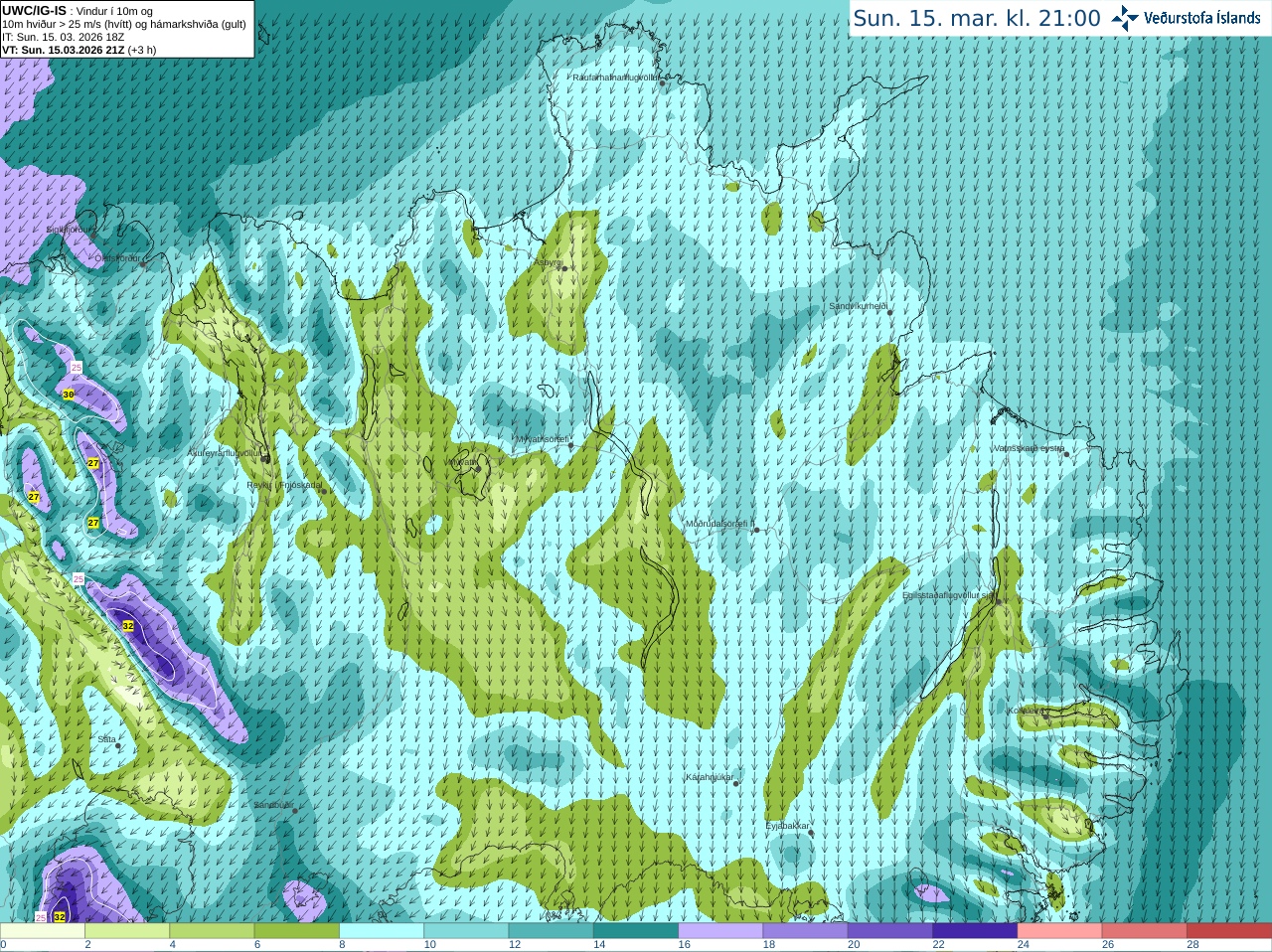Click the Sandbúðir station label

(x=272, y=805)
